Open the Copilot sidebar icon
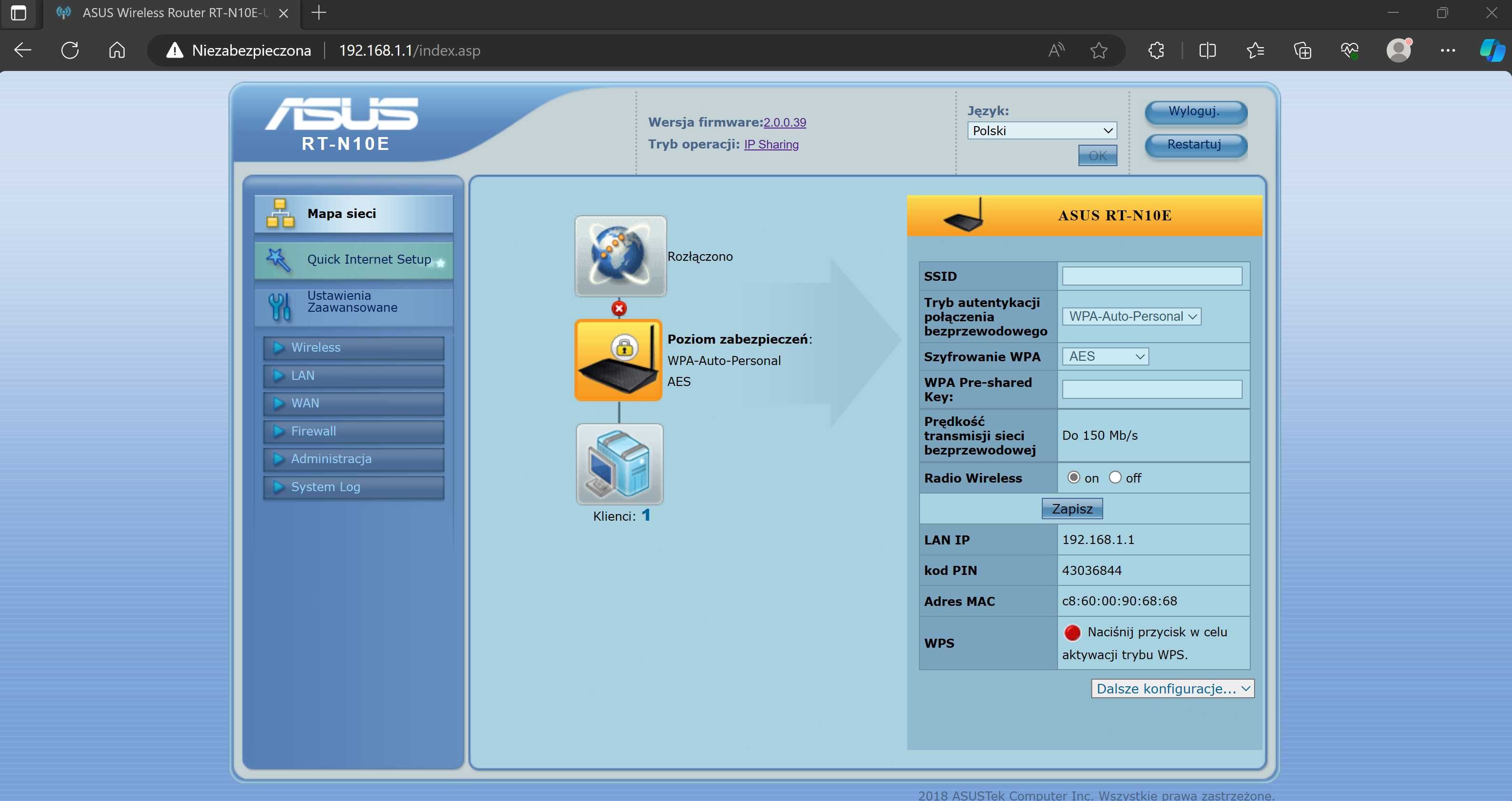 pyautogui.click(x=1492, y=50)
